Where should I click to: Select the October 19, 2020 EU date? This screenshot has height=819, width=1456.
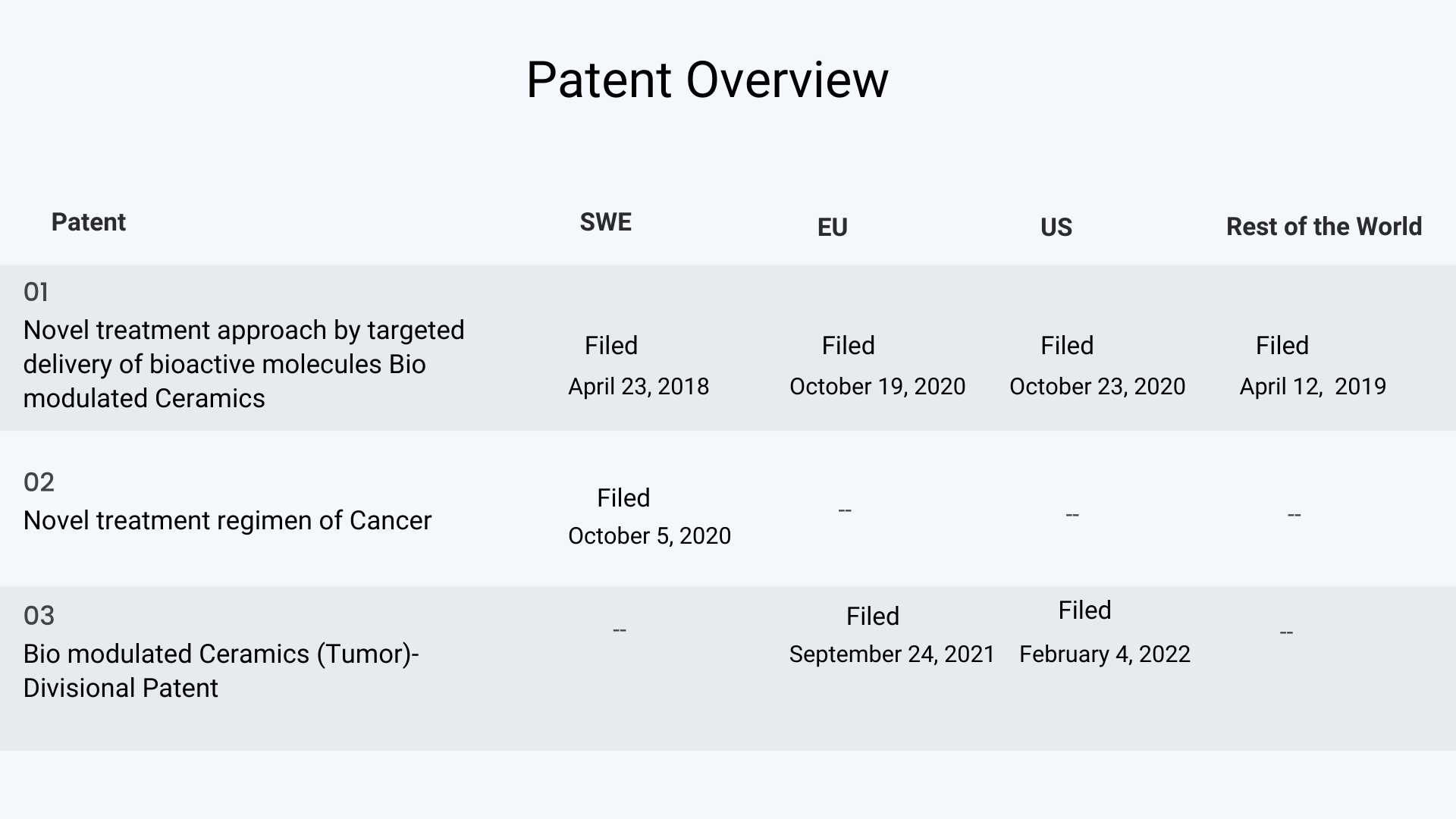[877, 387]
